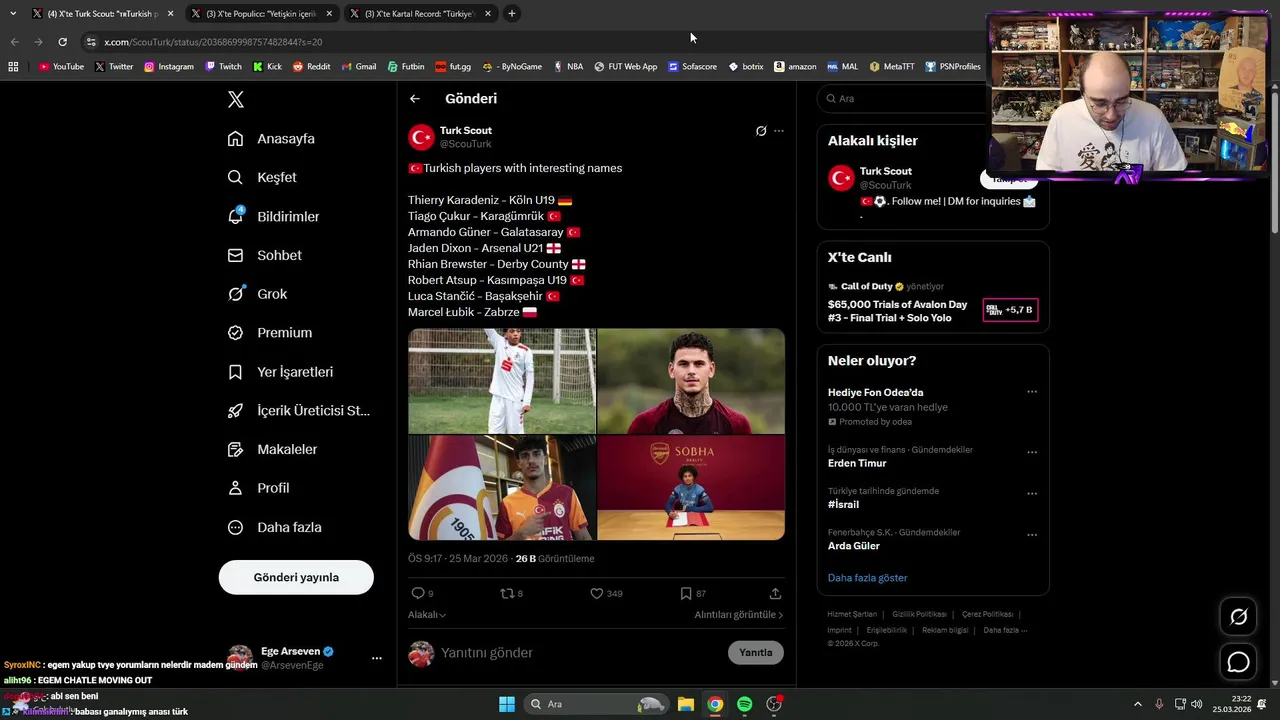The height and width of the screenshot is (720, 1280).
Task: Show hidden system tray icons
Action: click(1137, 704)
